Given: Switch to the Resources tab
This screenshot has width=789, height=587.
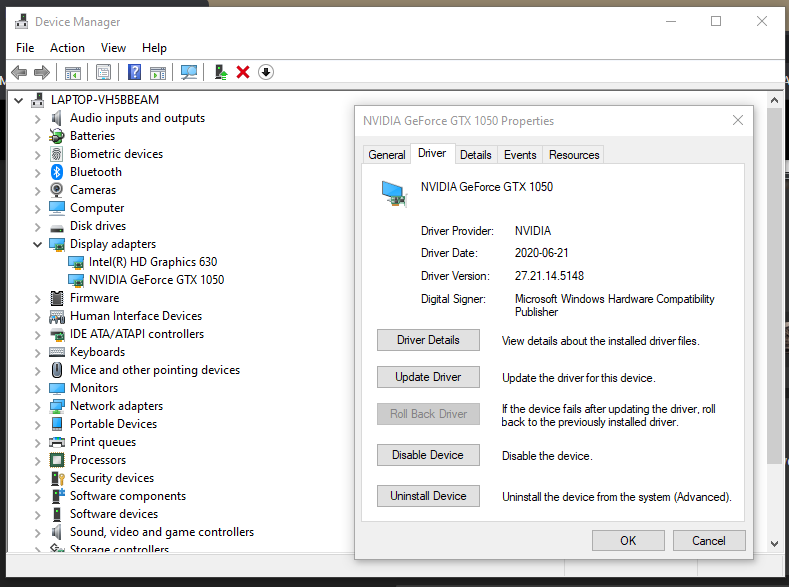Looking at the screenshot, I should (574, 154).
